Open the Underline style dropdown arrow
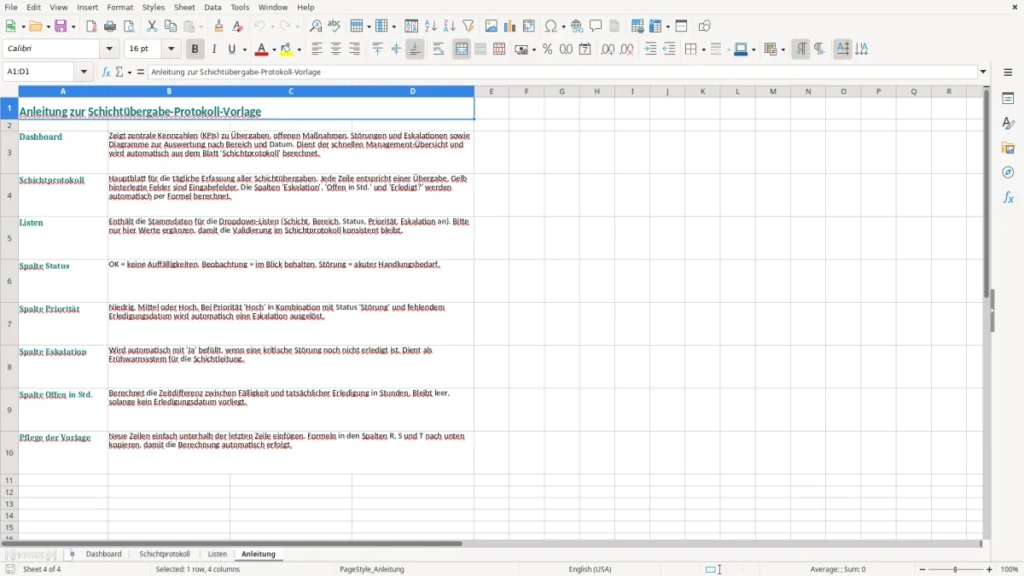 click(x=245, y=50)
